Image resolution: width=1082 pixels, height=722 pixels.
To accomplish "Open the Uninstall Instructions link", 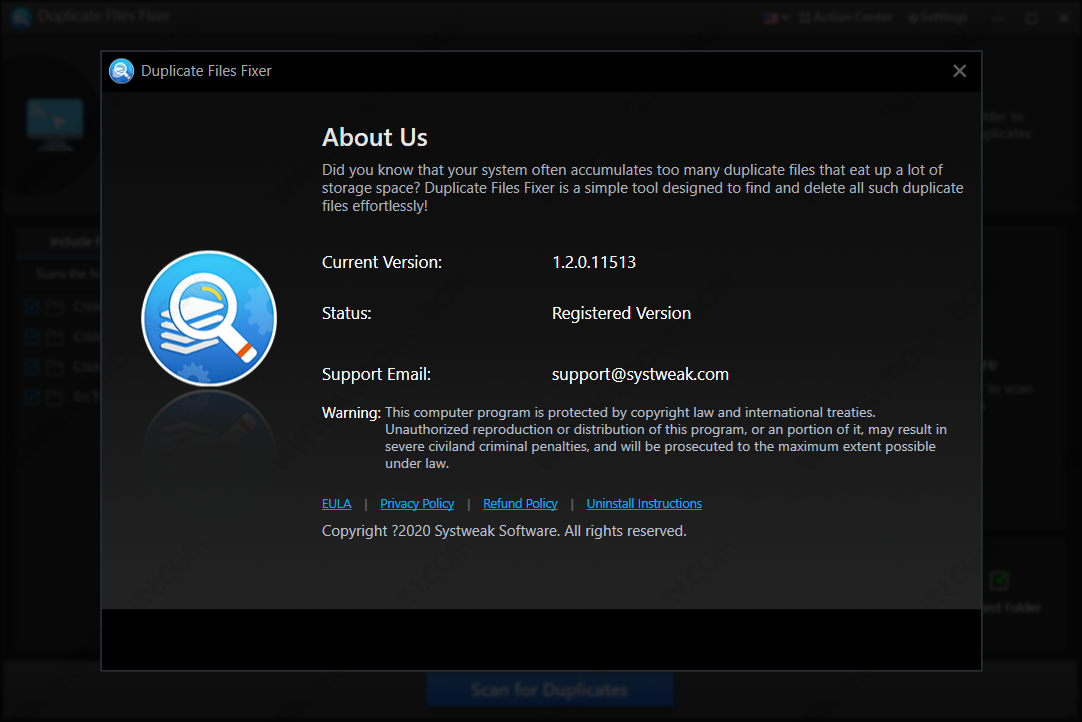I will pyautogui.click(x=644, y=504).
